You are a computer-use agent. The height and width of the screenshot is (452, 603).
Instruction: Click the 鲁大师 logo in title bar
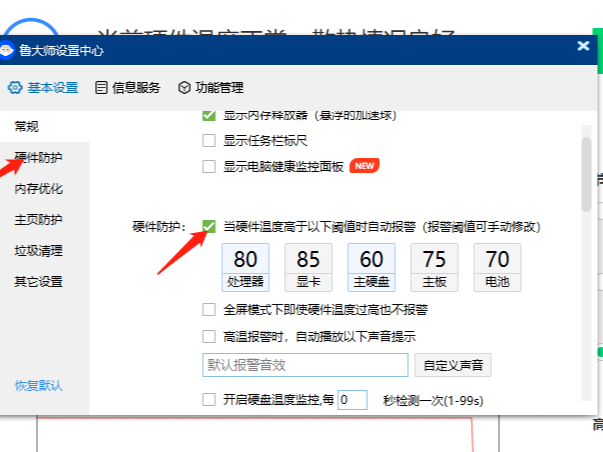[x=6, y=50]
